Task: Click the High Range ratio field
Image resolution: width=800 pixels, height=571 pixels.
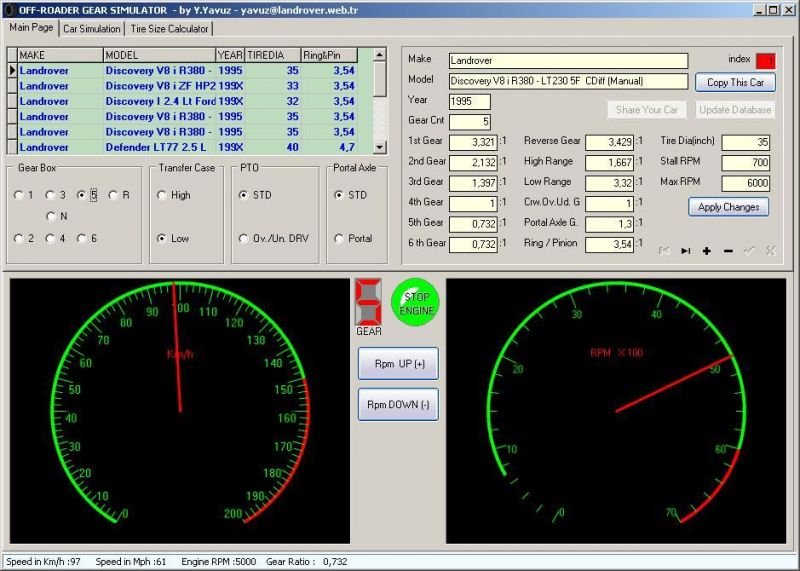Action: point(610,163)
